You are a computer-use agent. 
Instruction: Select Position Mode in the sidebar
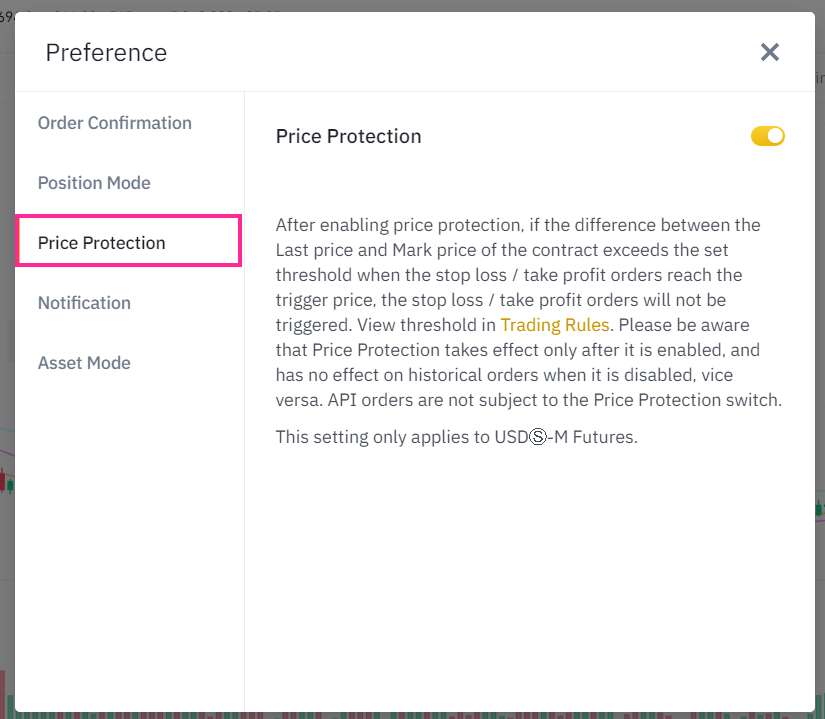coord(93,182)
